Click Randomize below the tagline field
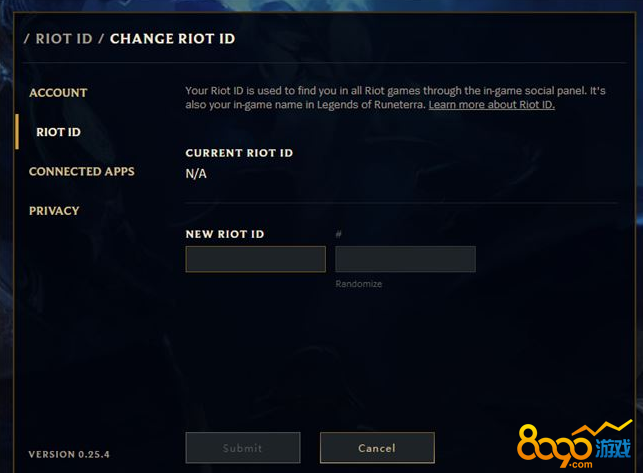This screenshot has height=473, width=643. 359,284
